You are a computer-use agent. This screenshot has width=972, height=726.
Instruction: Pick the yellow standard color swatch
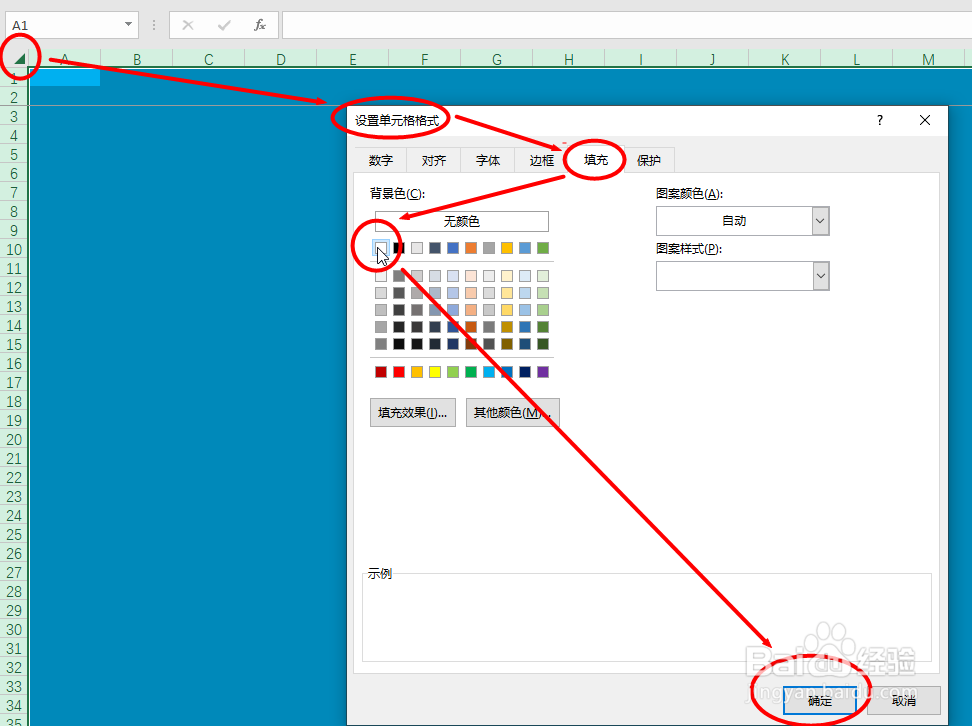point(435,371)
